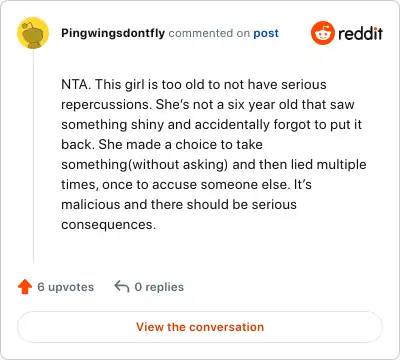
Task: Click the curved reply arrow icon
Action: (122, 286)
